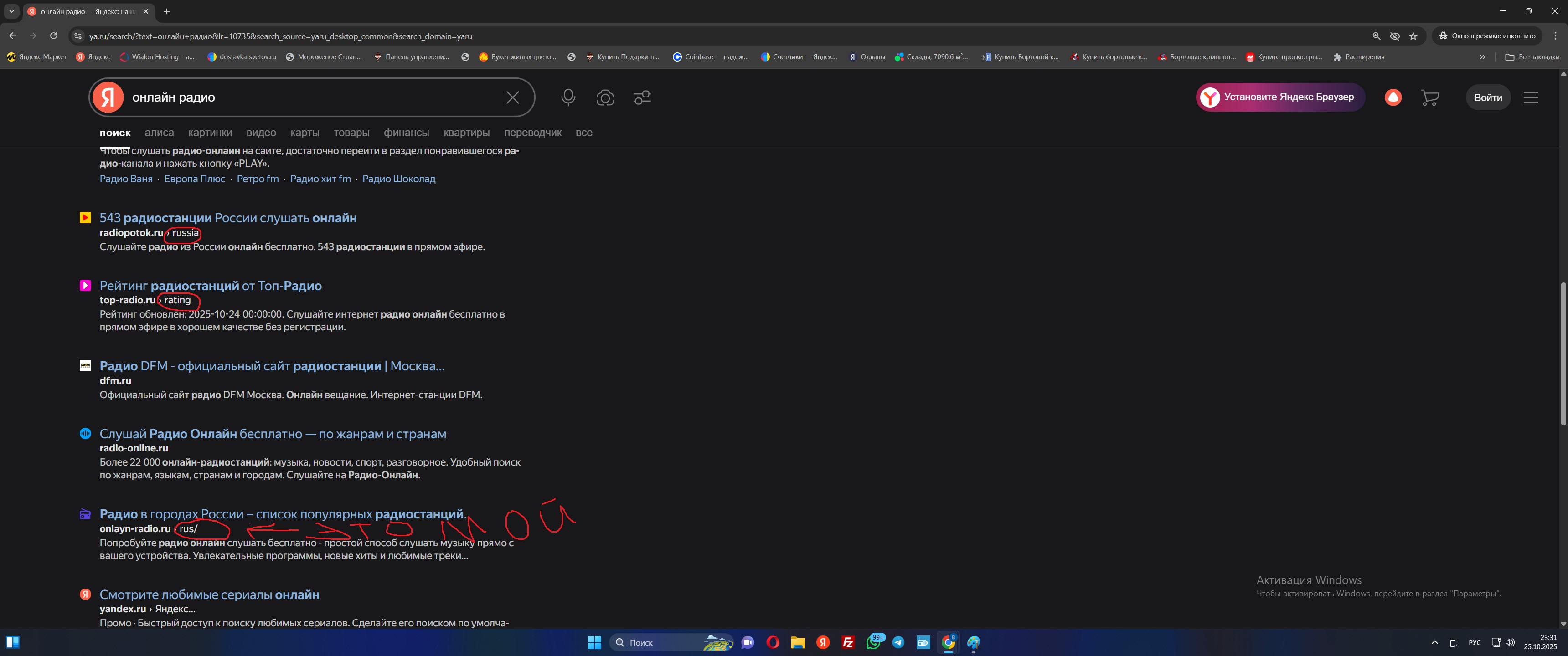The width and height of the screenshot is (1568, 656).
Task: Bookmark this page with star icon
Action: [1413, 36]
